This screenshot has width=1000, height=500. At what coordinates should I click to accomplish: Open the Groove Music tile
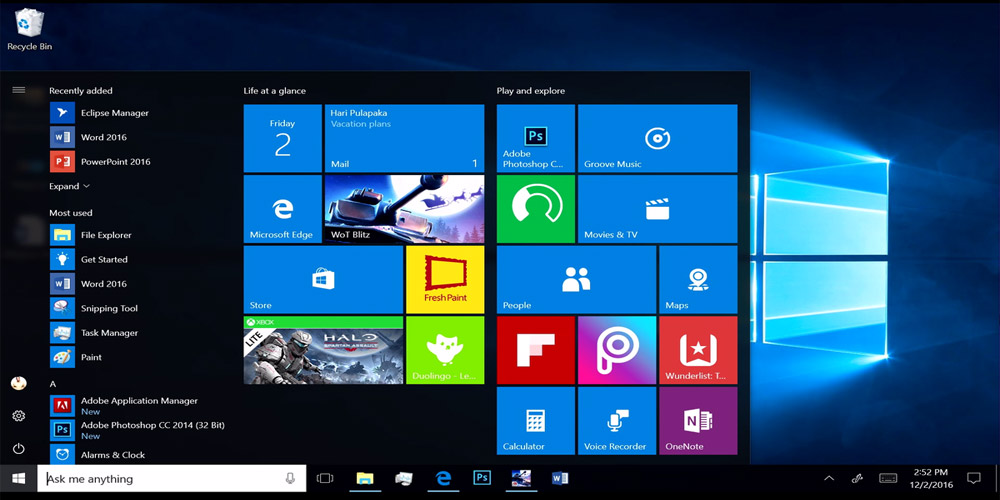coord(658,138)
